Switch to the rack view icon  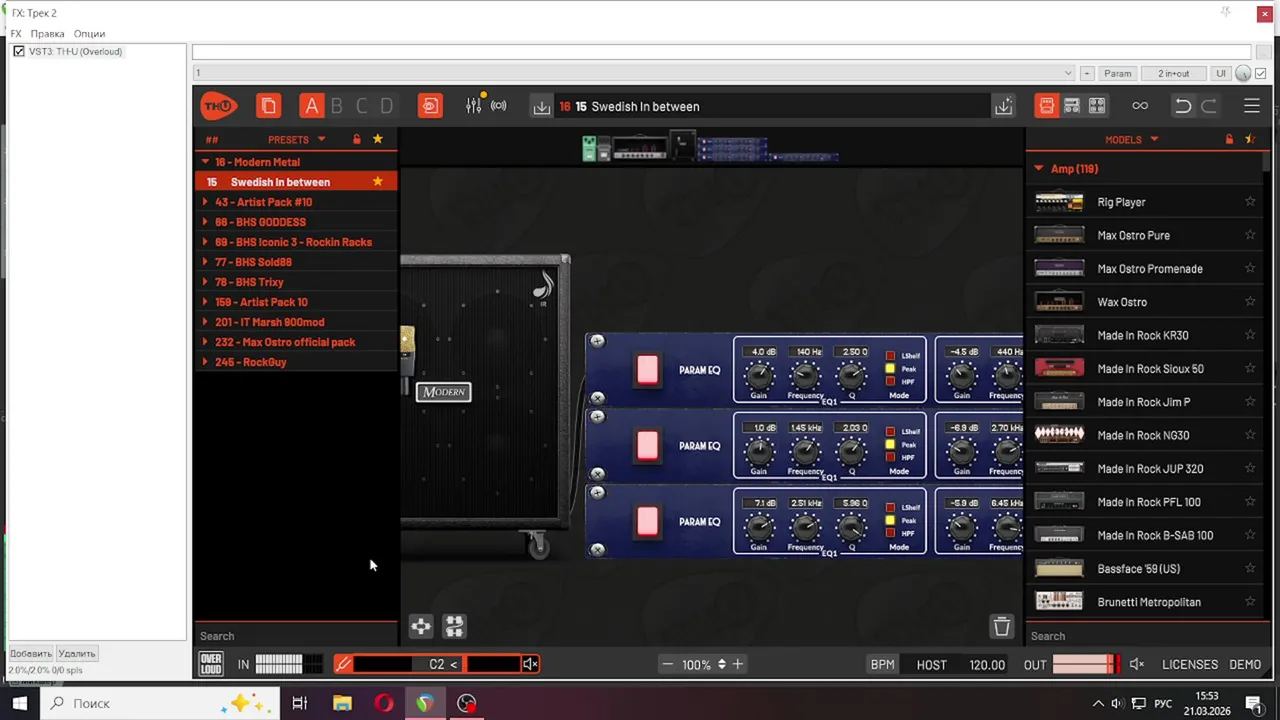point(1071,106)
